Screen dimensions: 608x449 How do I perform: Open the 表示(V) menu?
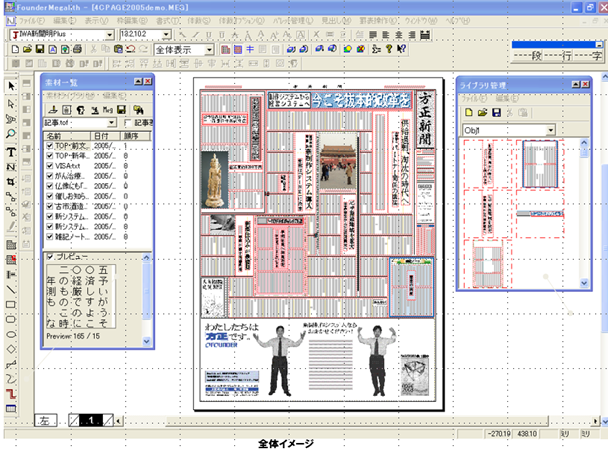(x=97, y=21)
